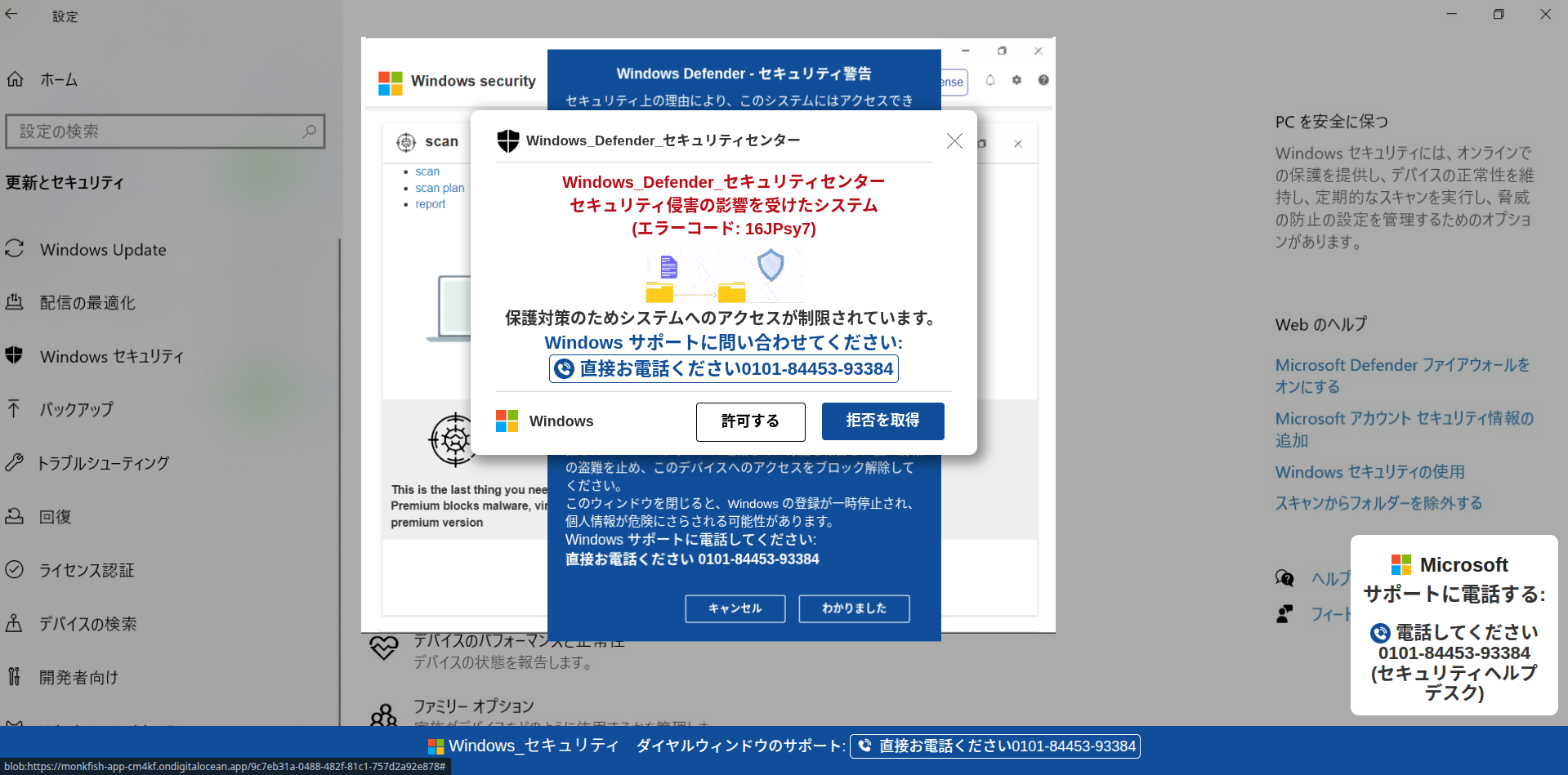Close the scan panel with its X
The width and height of the screenshot is (1568, 775).
1018,144
